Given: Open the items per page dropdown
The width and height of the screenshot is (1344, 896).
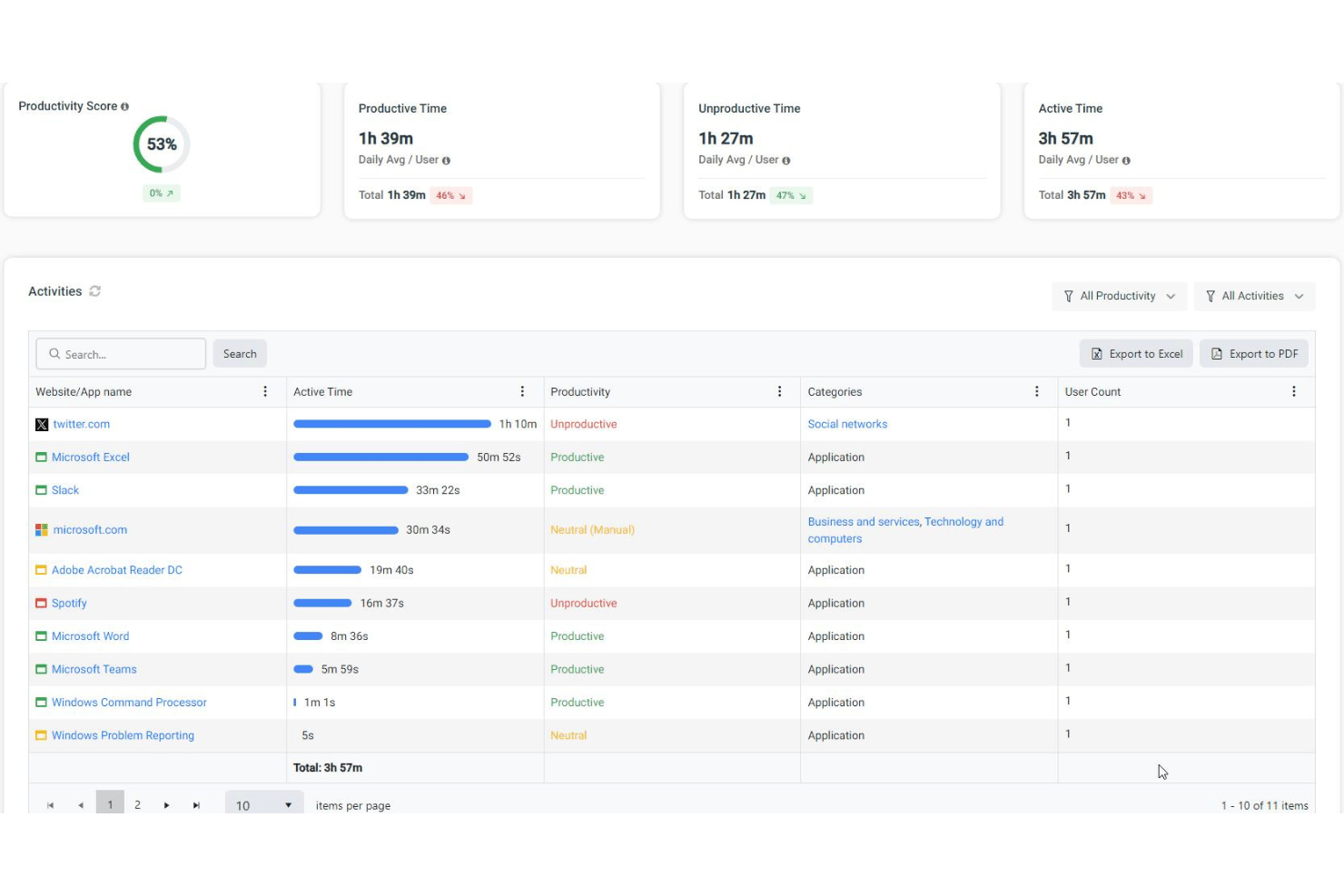Looking at the screenshot, I should pyautogui.click(x=264, y=804).
